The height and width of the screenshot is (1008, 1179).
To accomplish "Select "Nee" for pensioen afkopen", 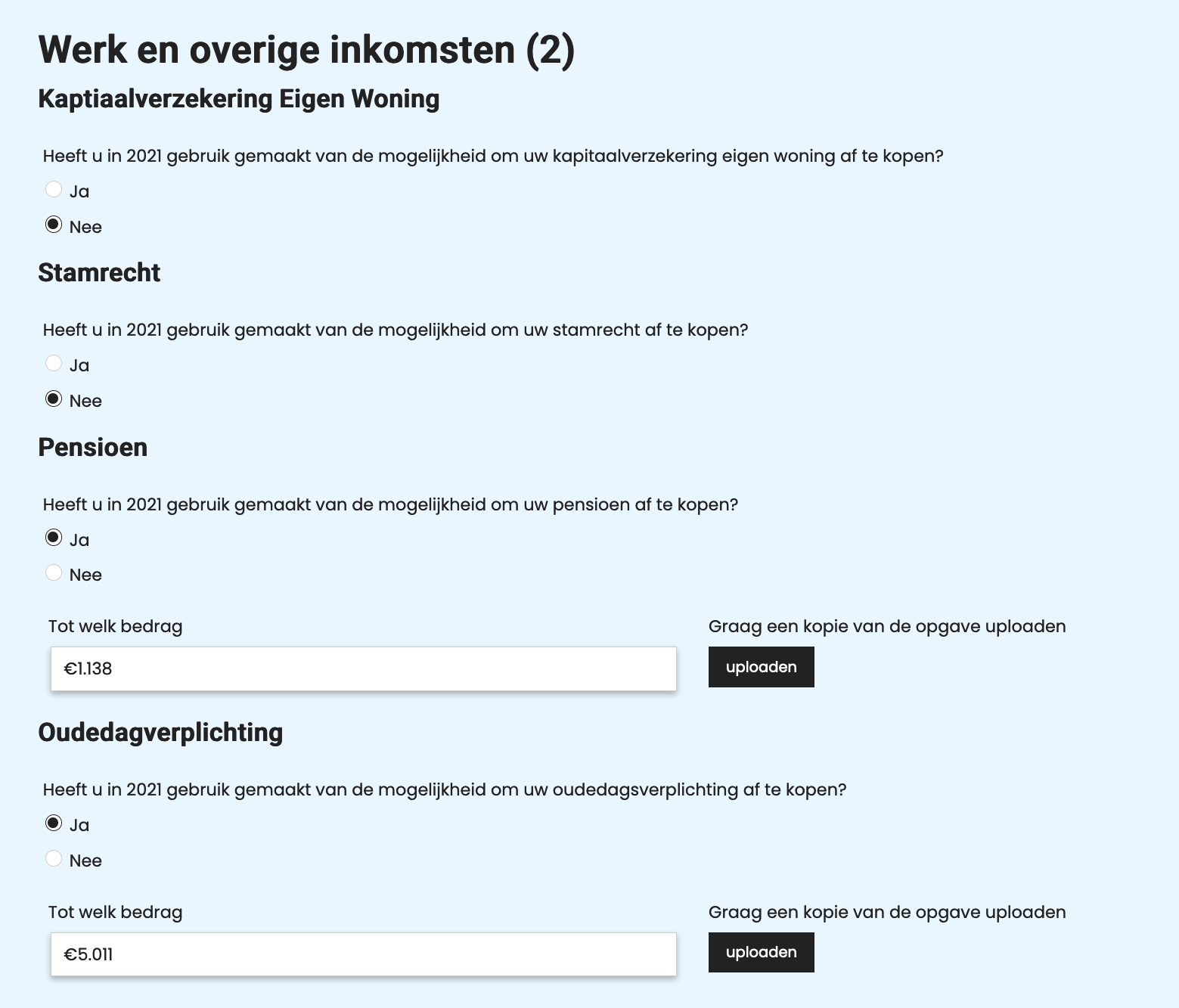I will click(54, 572).
